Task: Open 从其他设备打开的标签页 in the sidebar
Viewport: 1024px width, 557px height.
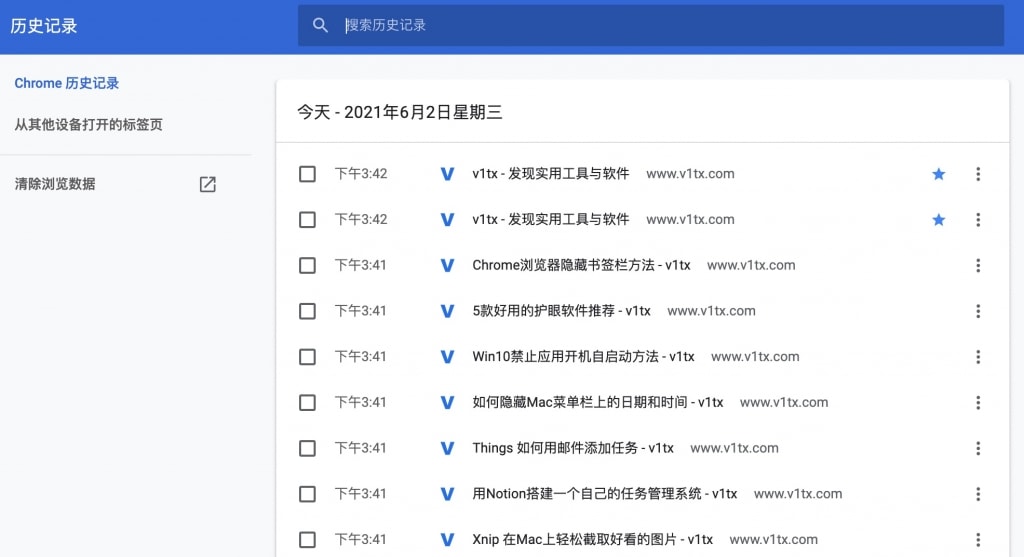Action: (88, 125)
